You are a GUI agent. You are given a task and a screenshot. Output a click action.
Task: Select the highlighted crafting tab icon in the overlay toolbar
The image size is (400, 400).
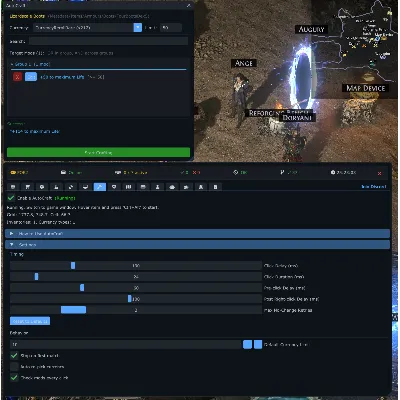pyautogui.click(x=100, y=187)
